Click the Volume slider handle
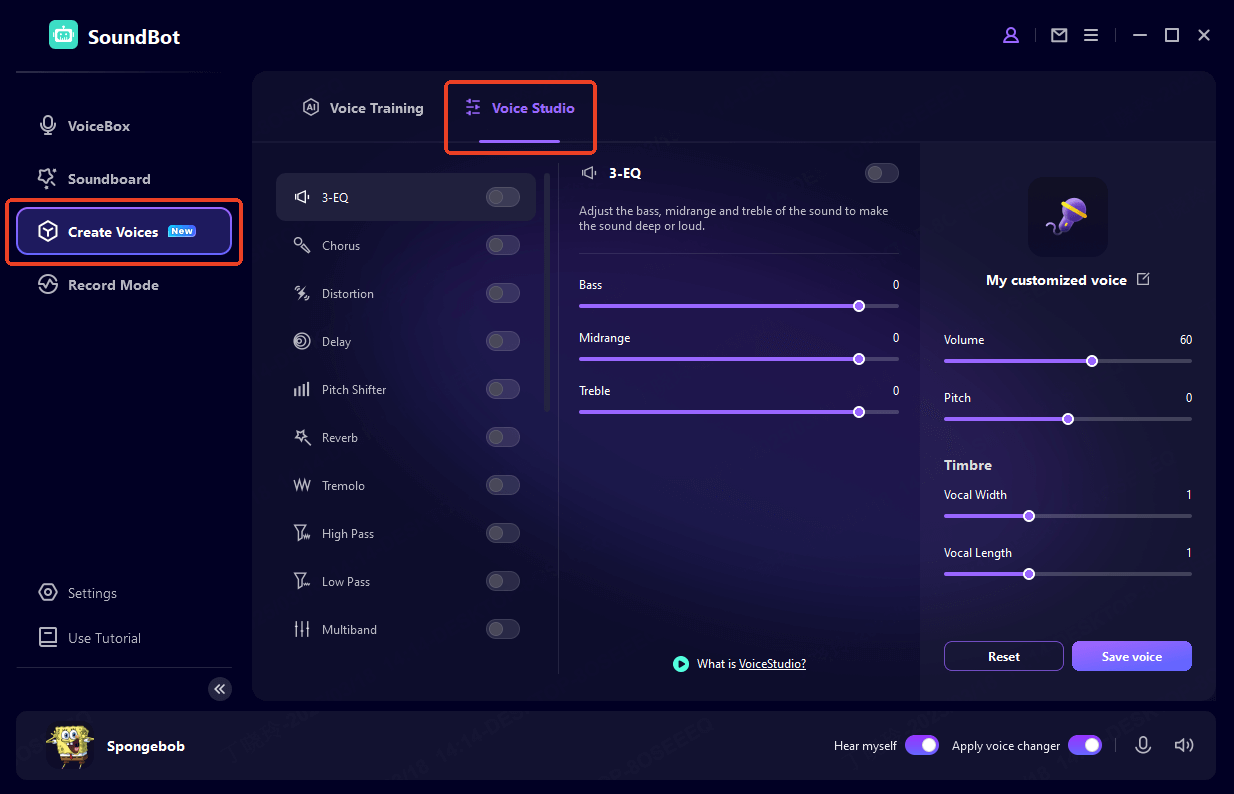Viewport: 1234px width, 794px height. click(1092, 361)
